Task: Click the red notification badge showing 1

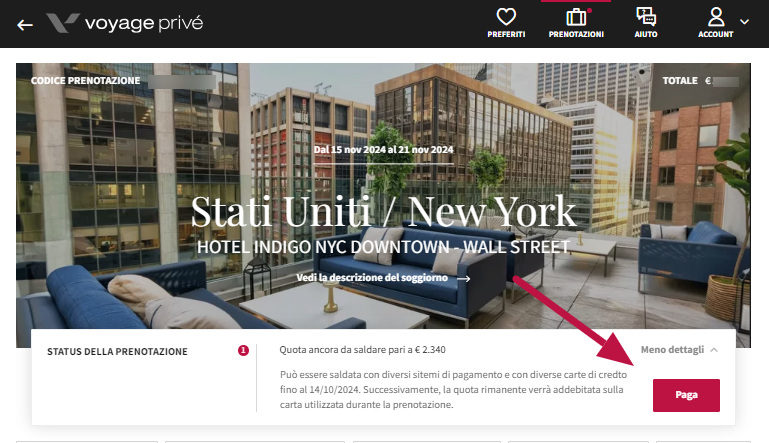Action: click(x=243, y=350)
